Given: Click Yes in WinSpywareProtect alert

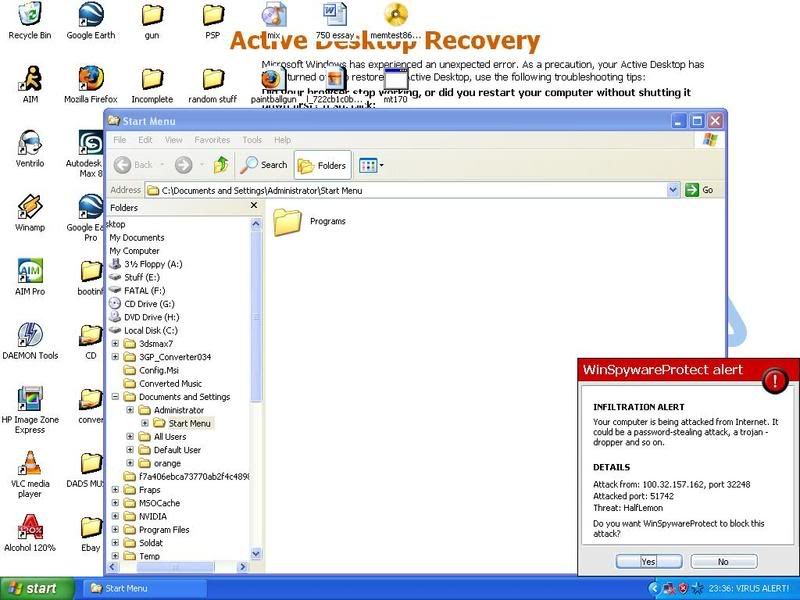Looking at the screenshot, I should tap(648, 561).
